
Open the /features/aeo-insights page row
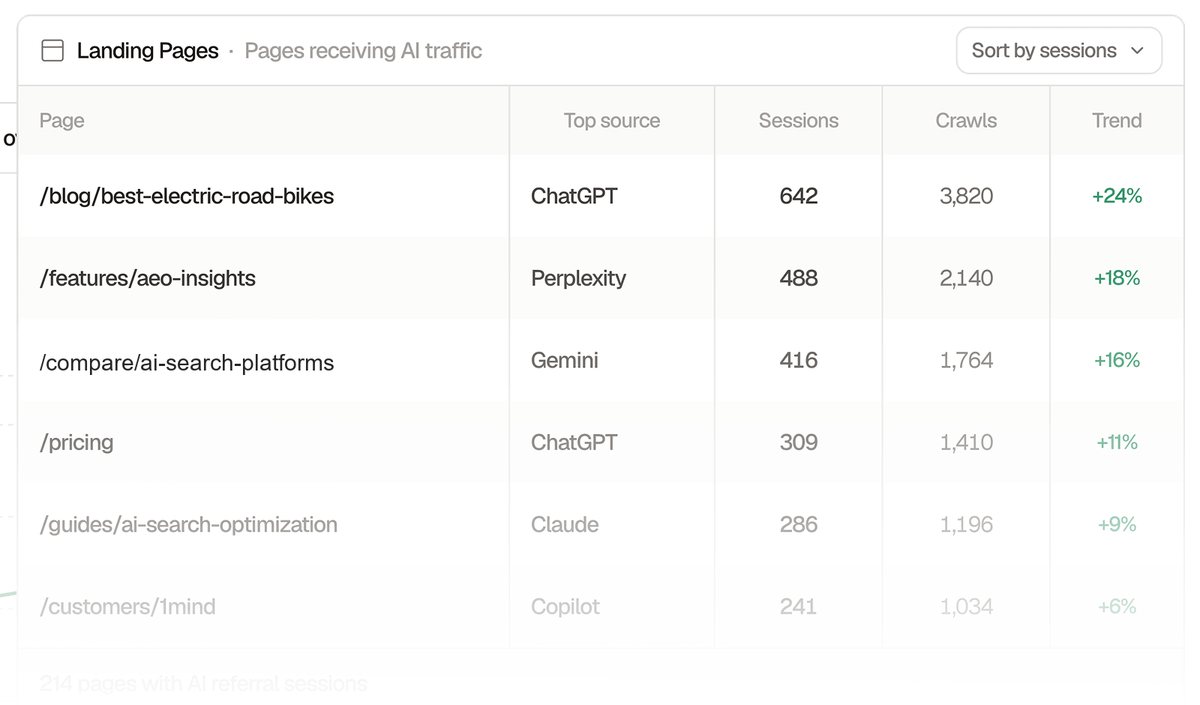point(600,278)
